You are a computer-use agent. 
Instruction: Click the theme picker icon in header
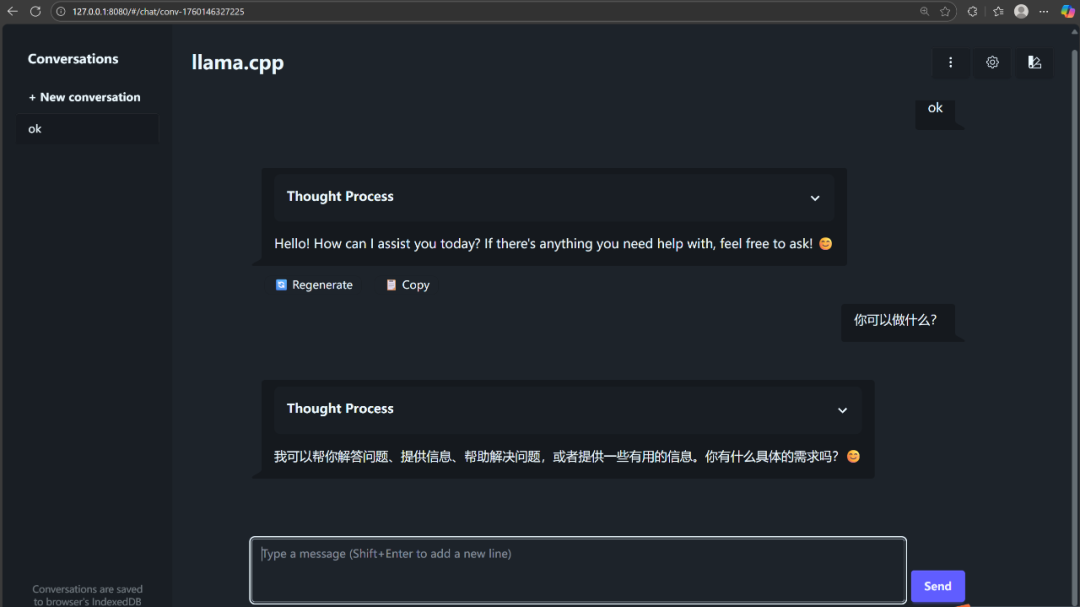point(1034,63)
